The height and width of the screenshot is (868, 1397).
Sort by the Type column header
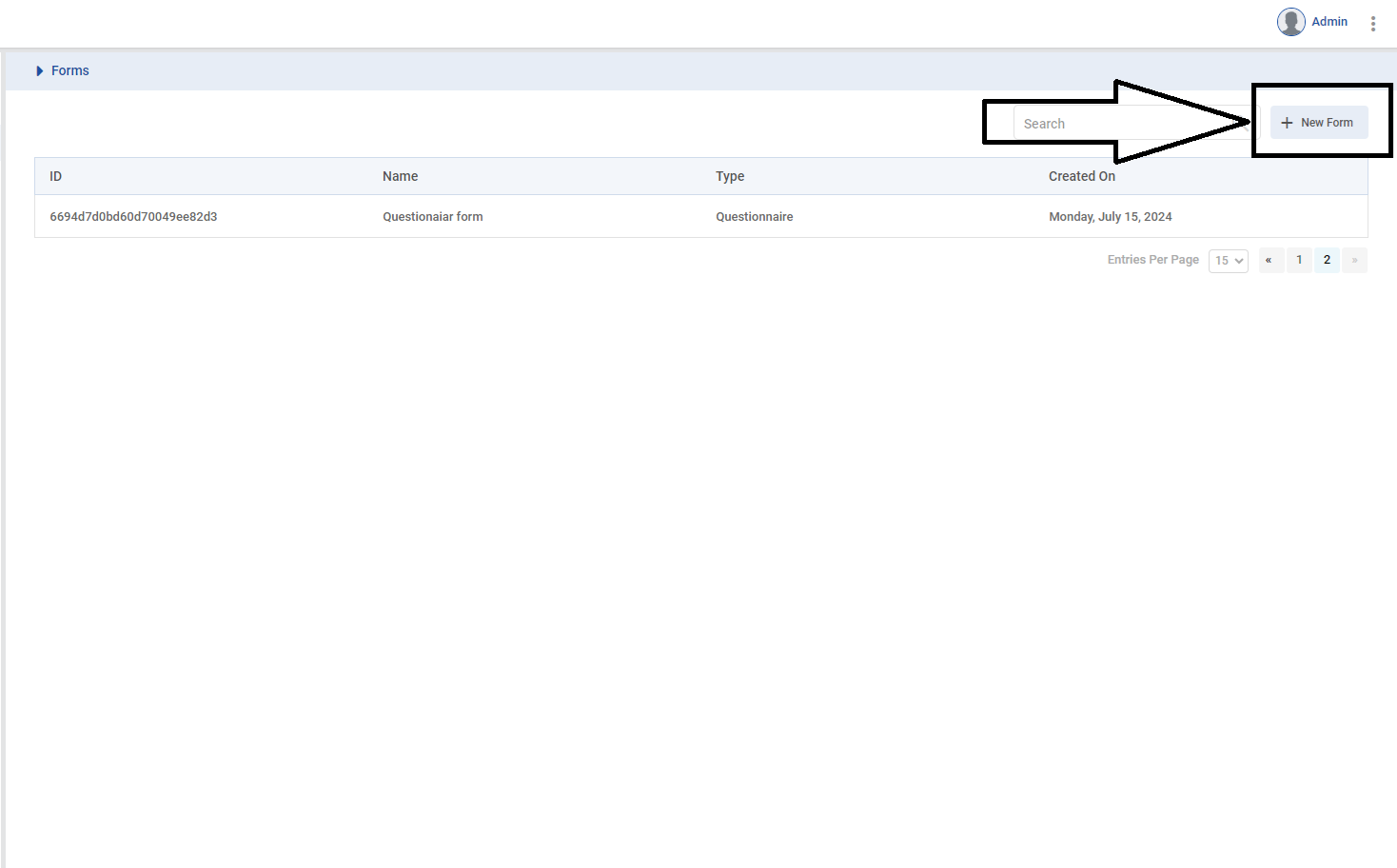(x=730, y=176)
